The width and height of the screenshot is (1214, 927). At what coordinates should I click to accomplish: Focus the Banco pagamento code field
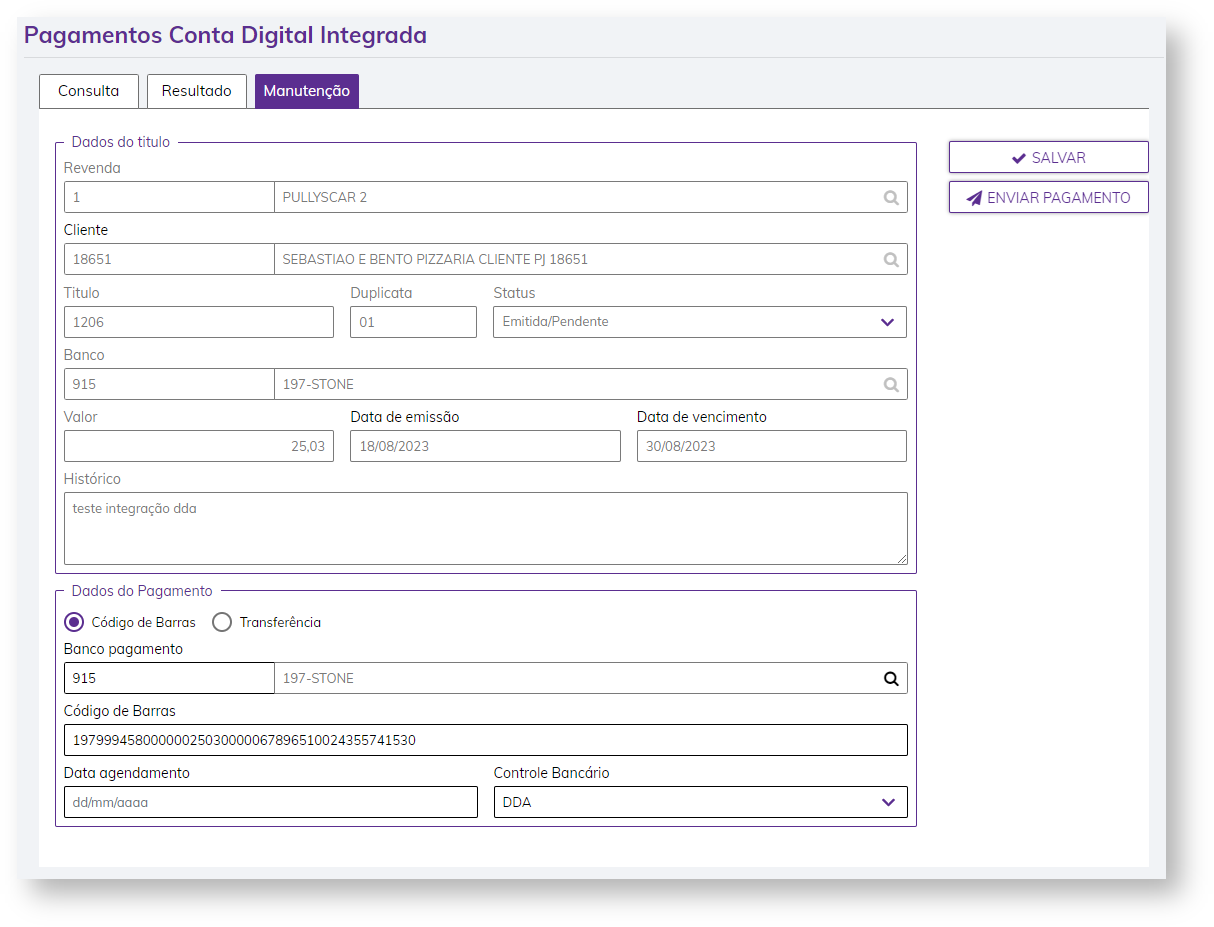[x=169, y=679]
